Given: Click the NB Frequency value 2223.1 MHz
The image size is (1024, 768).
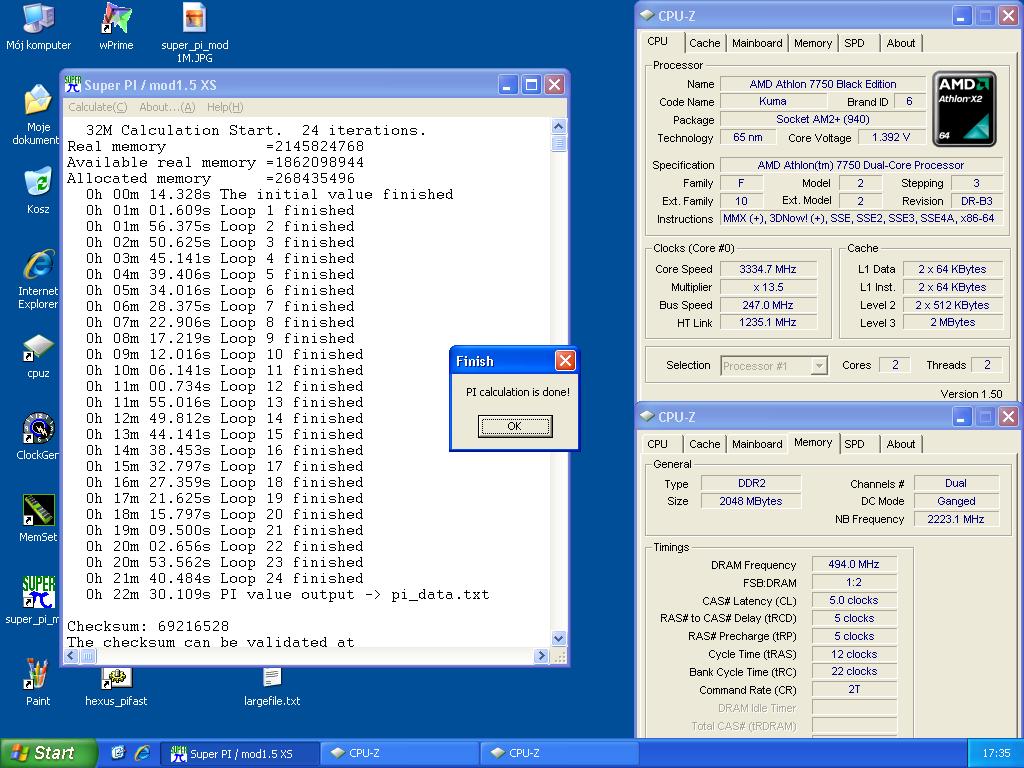Looking at the screenshot, I should click(955, 519).
